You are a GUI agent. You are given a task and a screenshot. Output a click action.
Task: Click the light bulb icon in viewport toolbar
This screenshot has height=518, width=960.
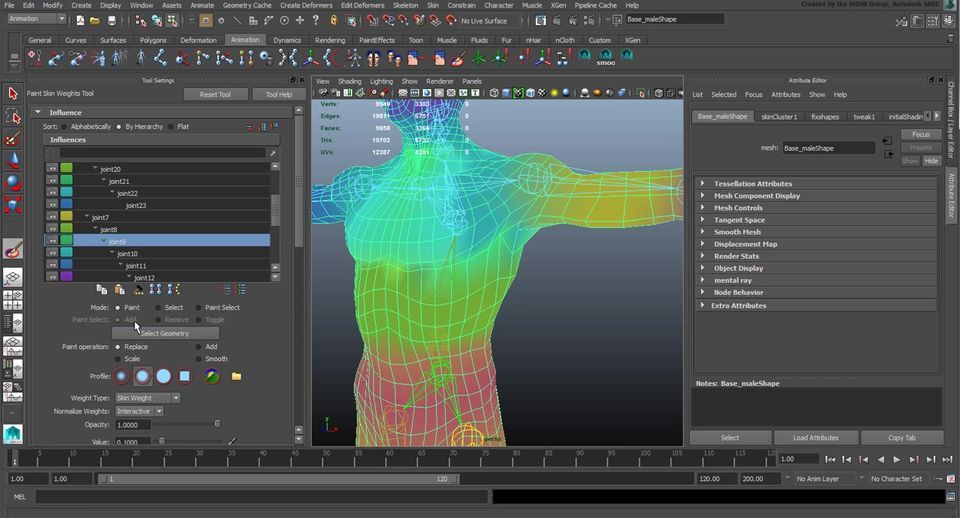[x=554, y=93]
